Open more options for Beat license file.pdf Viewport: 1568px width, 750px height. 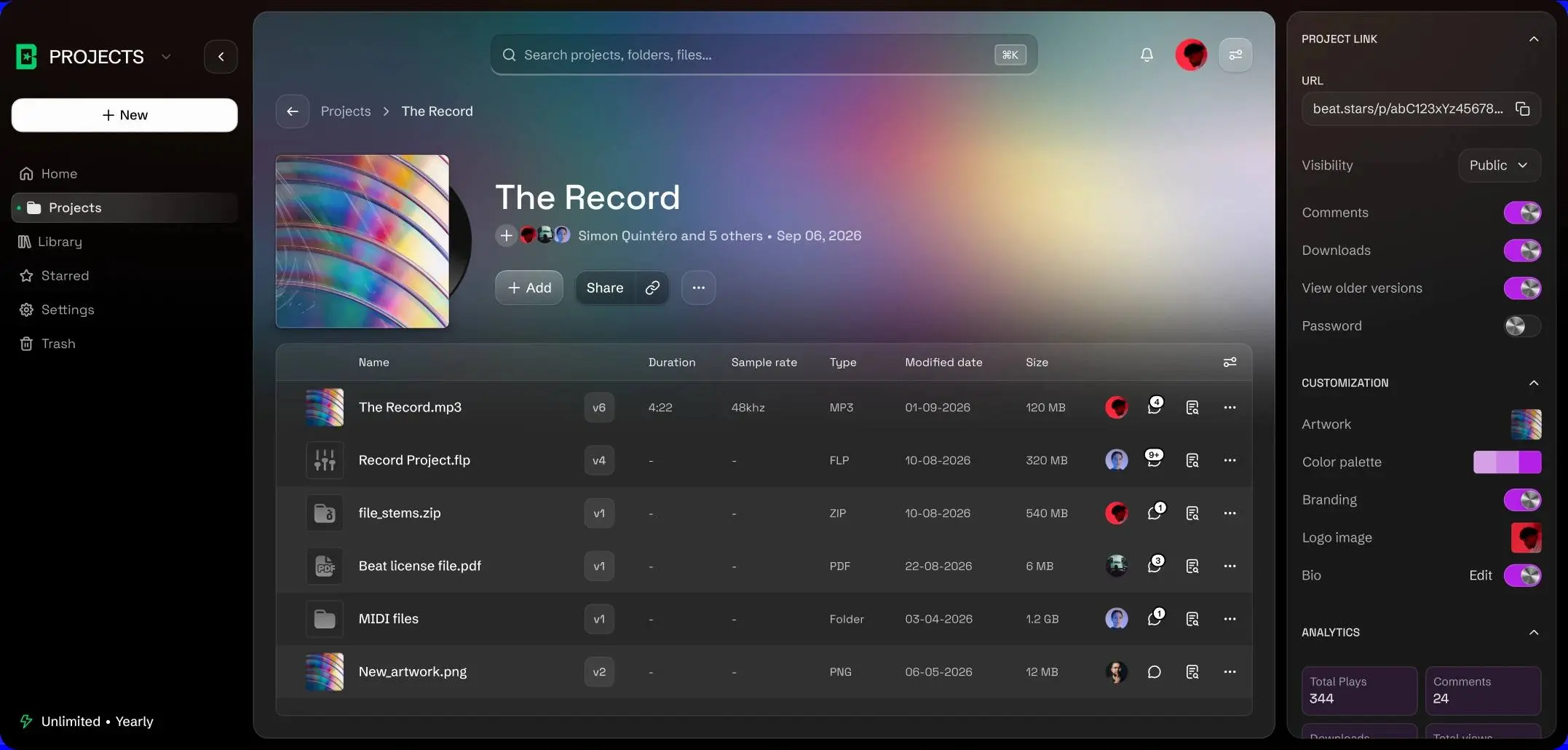(x=1230, y=566)
